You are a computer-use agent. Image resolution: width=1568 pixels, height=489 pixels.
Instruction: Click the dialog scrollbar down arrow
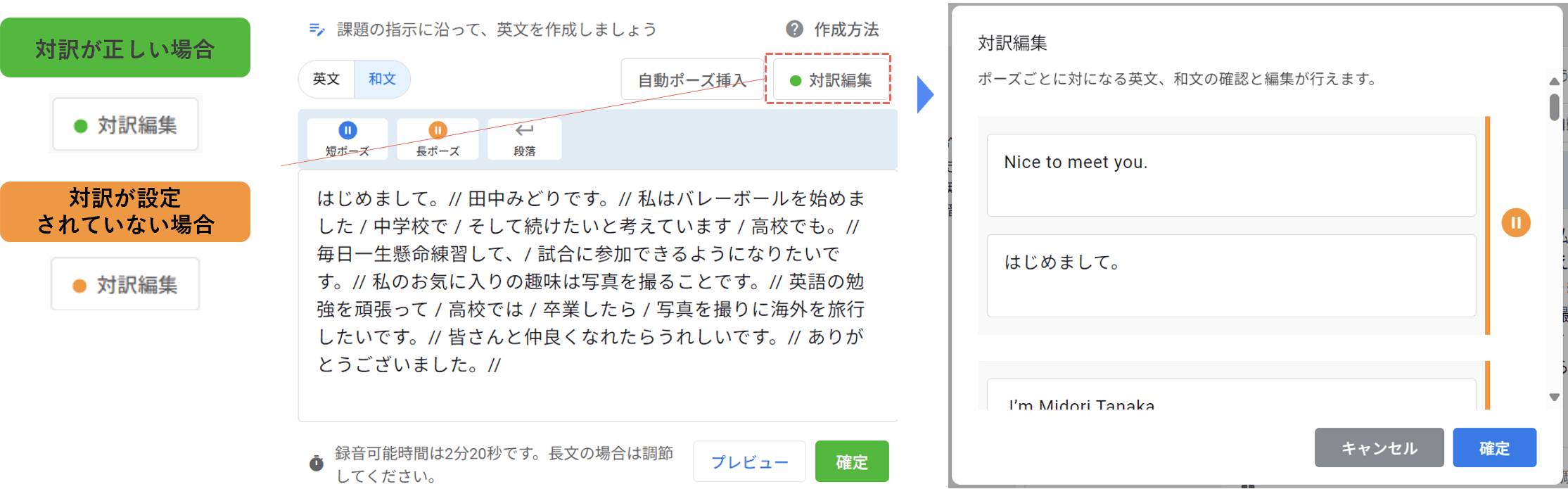[1554, 398]
